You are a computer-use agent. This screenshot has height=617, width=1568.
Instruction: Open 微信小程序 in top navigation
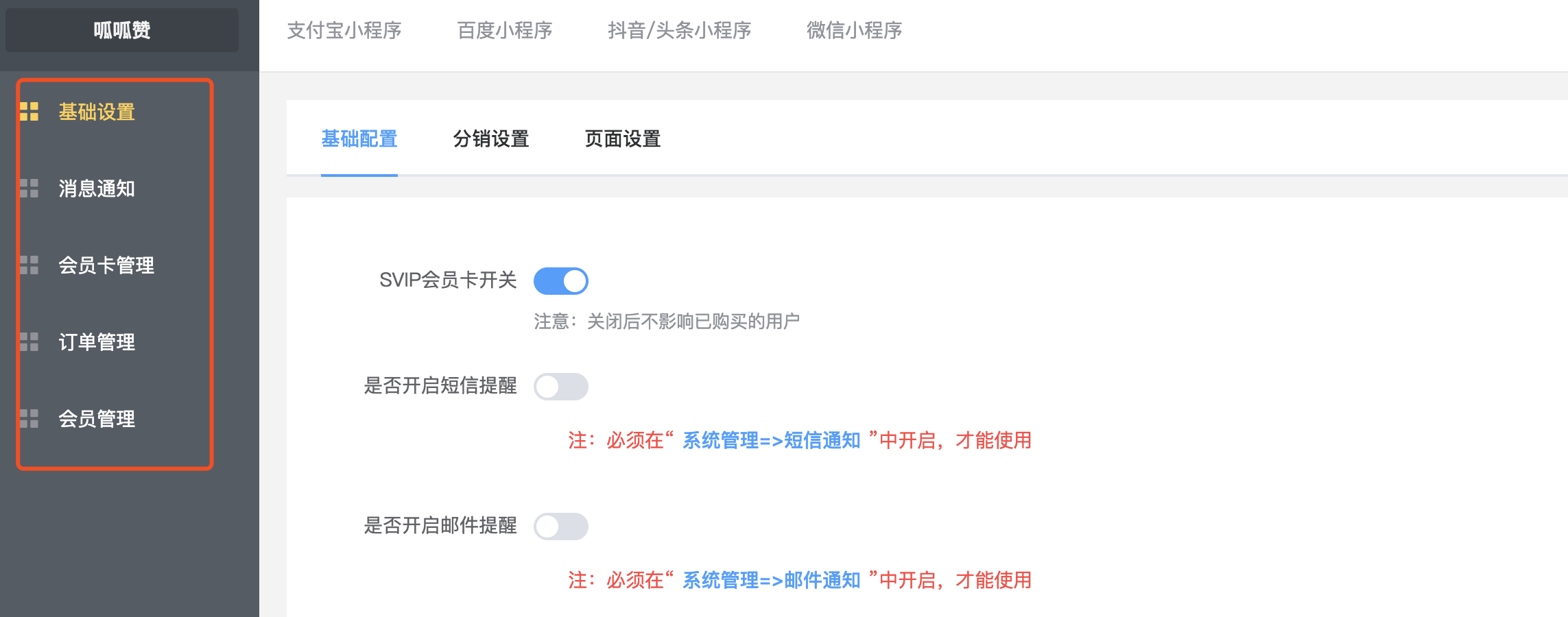click(855, 30)
